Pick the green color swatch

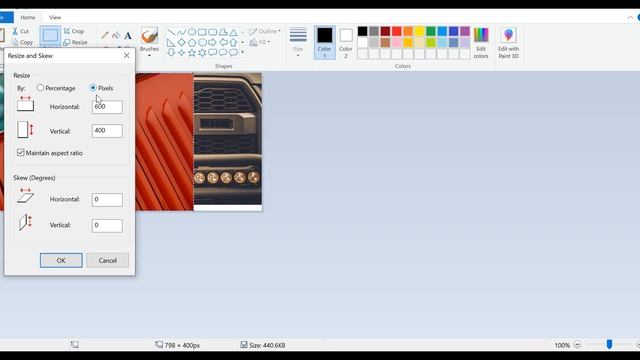tap(431, 31)
